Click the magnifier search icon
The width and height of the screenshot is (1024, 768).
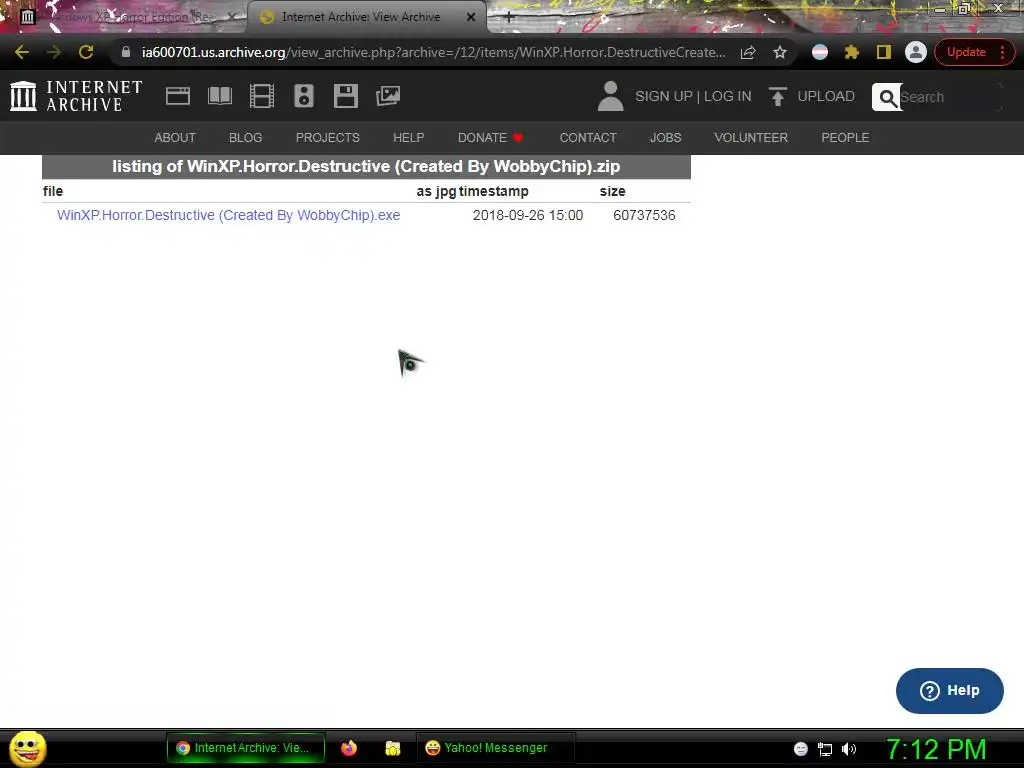coord(888,97)
